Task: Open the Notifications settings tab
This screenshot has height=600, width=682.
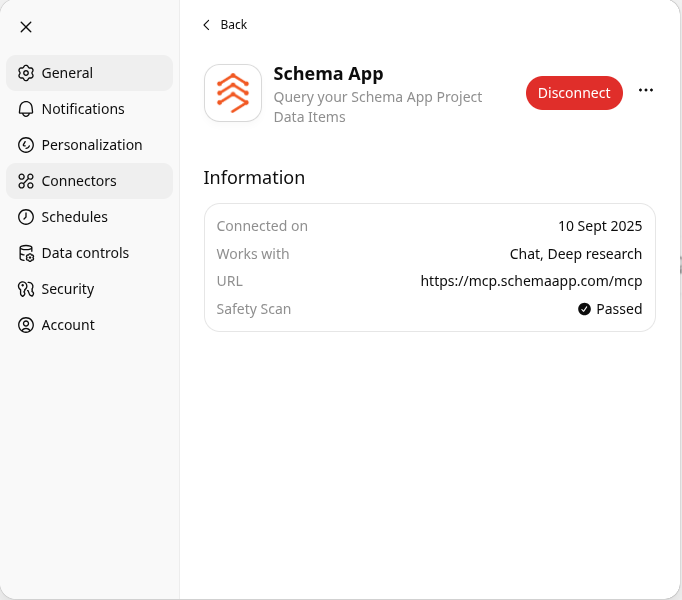Action: coord(90,109)
